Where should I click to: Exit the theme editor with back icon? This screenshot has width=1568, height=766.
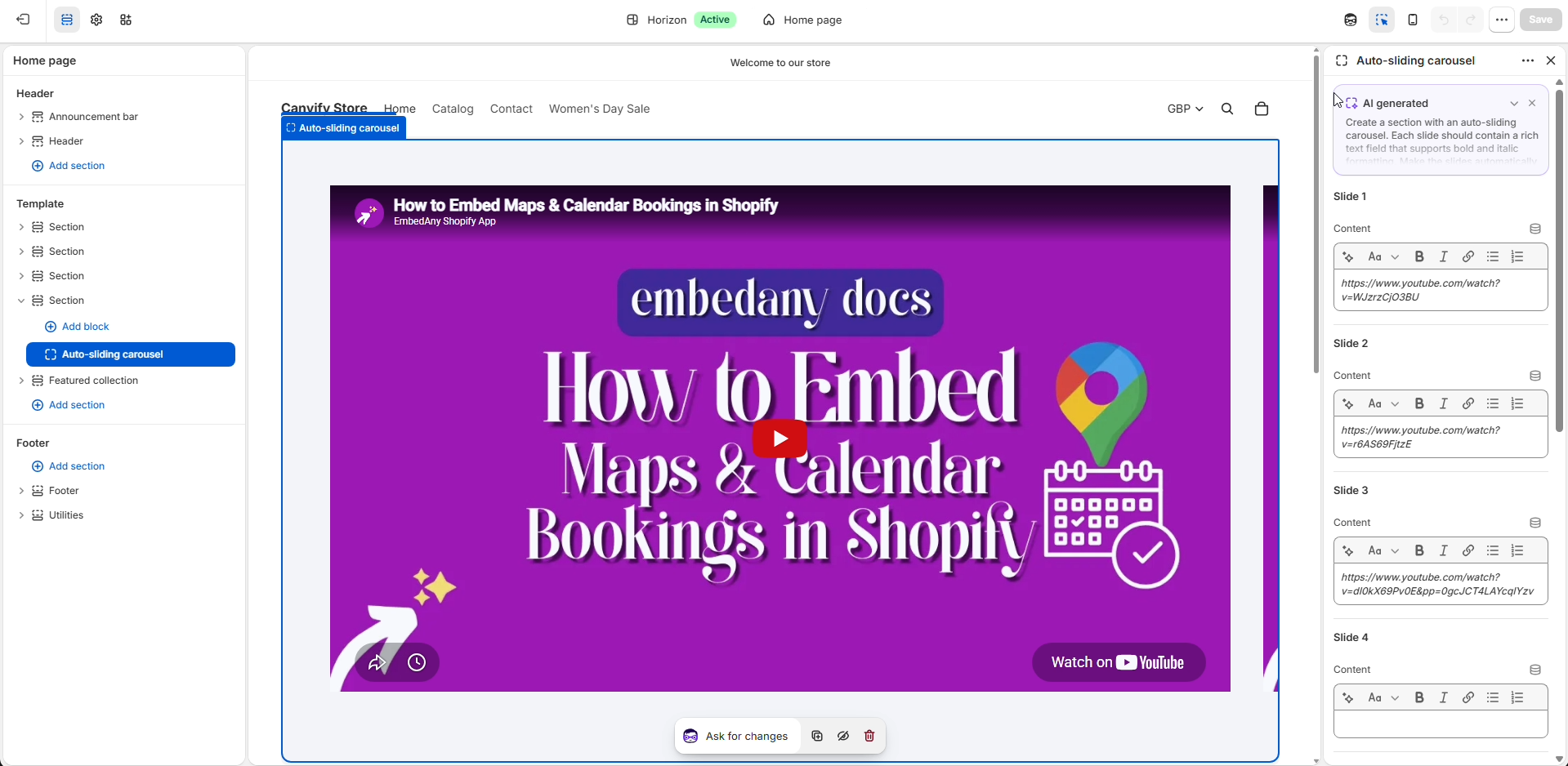coord(24,20)
